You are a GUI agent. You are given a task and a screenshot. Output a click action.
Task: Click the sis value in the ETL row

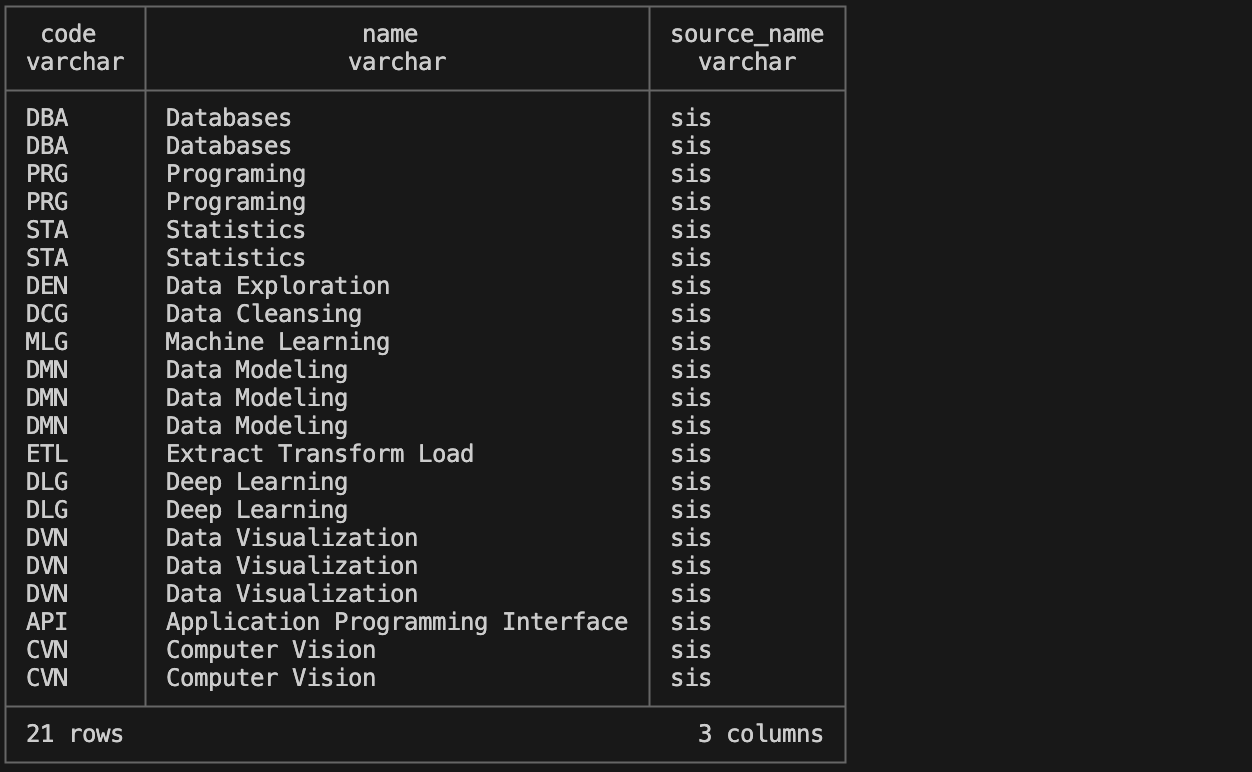[x=691, y=454]
